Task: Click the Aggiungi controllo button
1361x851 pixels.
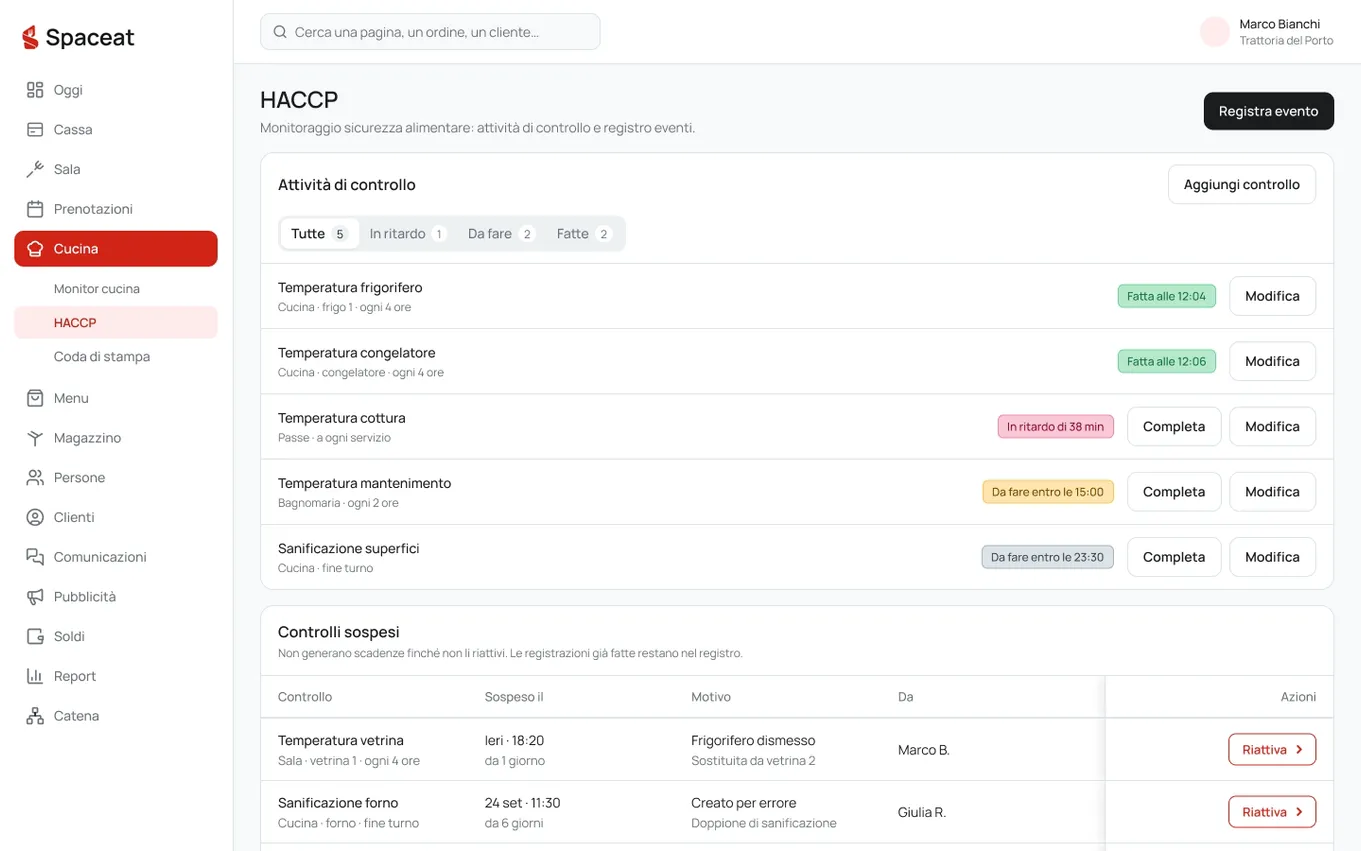Action: [1242, 185]
